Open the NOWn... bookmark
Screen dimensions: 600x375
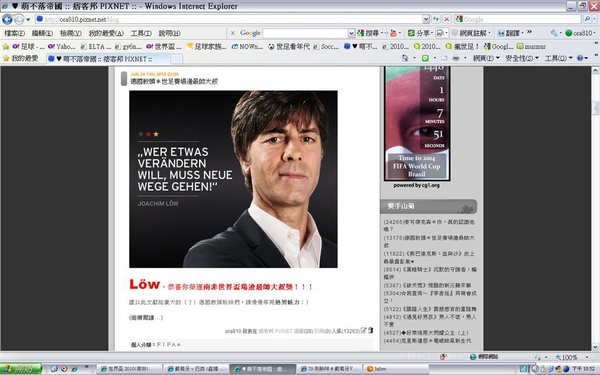point(247,46)
